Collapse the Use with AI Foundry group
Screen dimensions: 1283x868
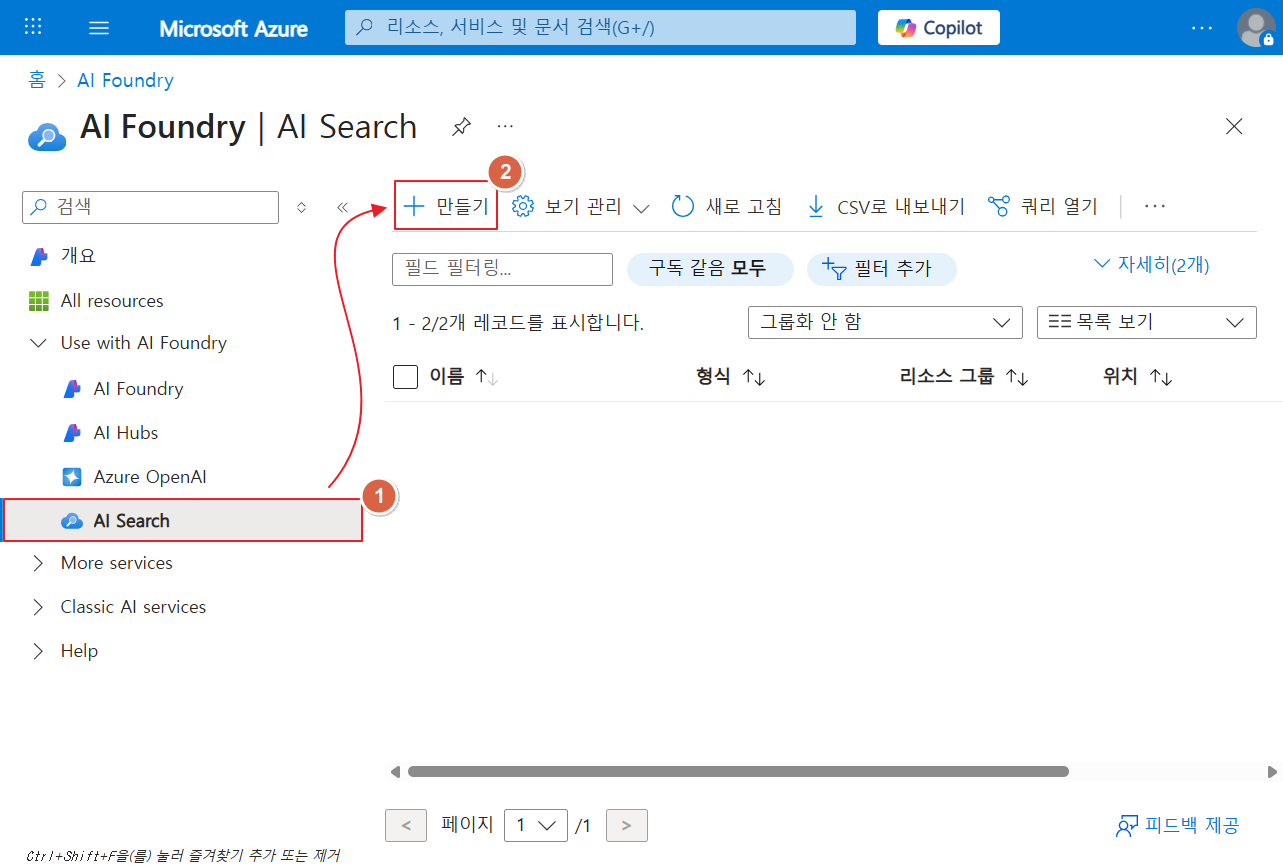(39, 343)
